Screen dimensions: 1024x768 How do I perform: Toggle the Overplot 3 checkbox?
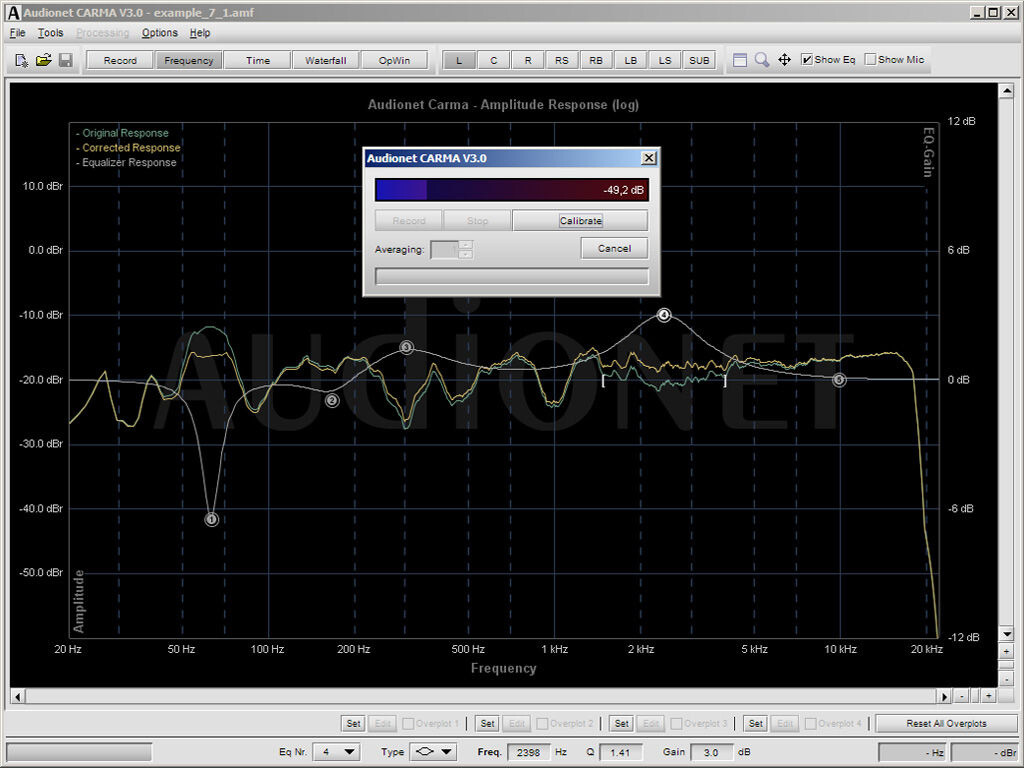[x=677, y=724]
